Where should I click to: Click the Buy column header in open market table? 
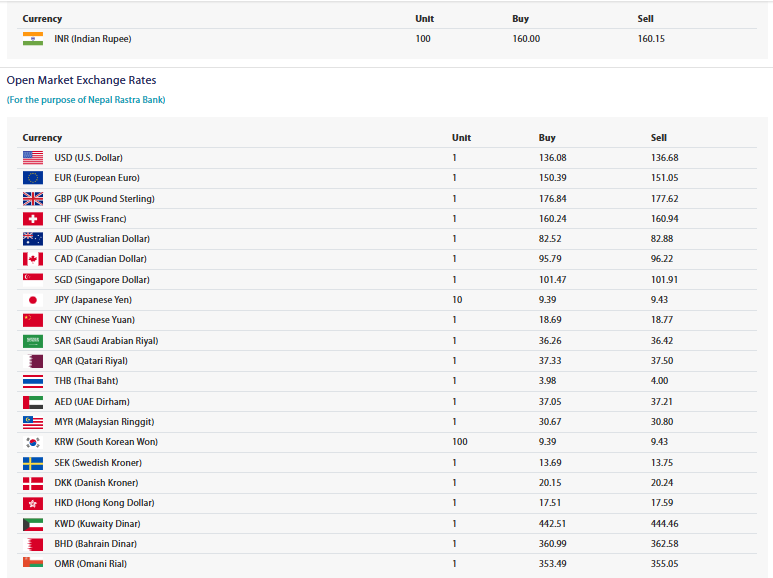pos(547,138)
